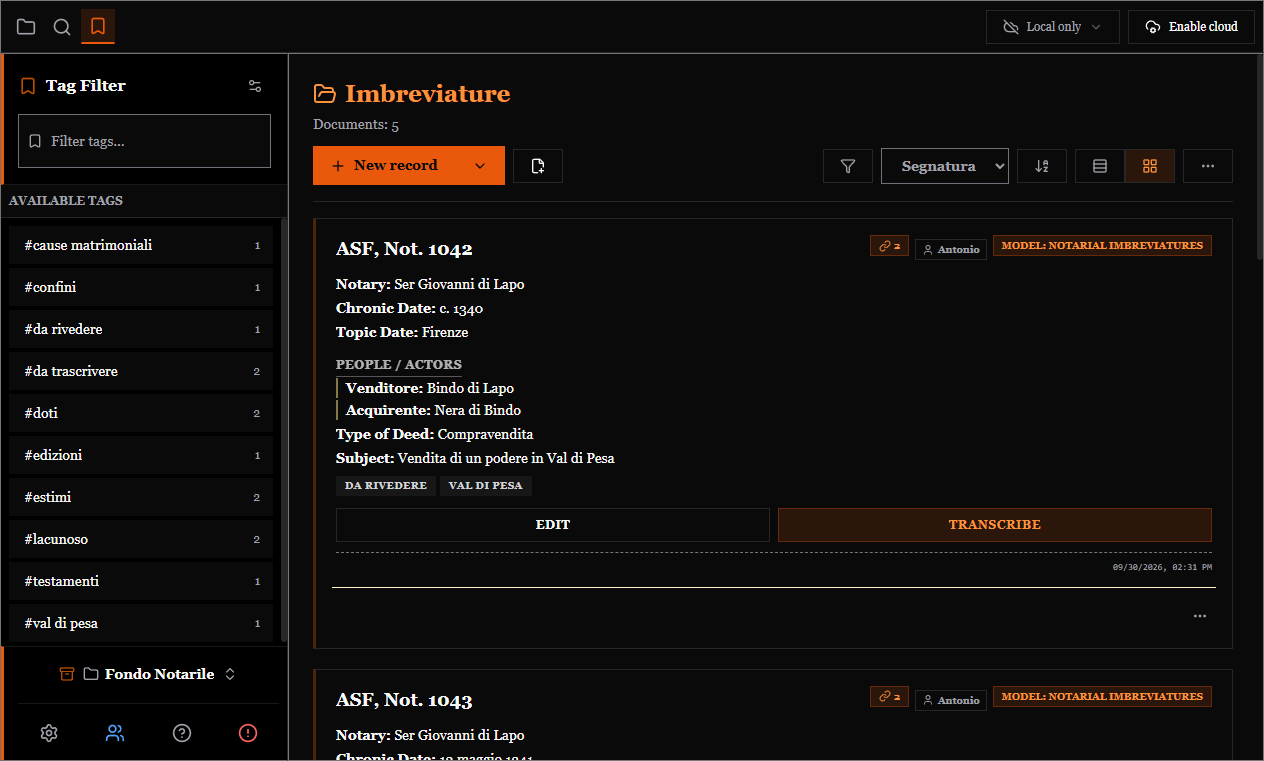The width and height of the screenshot is (1264, 761).
Task: Open the folder browser tab icon
Action: pyautogui.click(x=26, y=27)
